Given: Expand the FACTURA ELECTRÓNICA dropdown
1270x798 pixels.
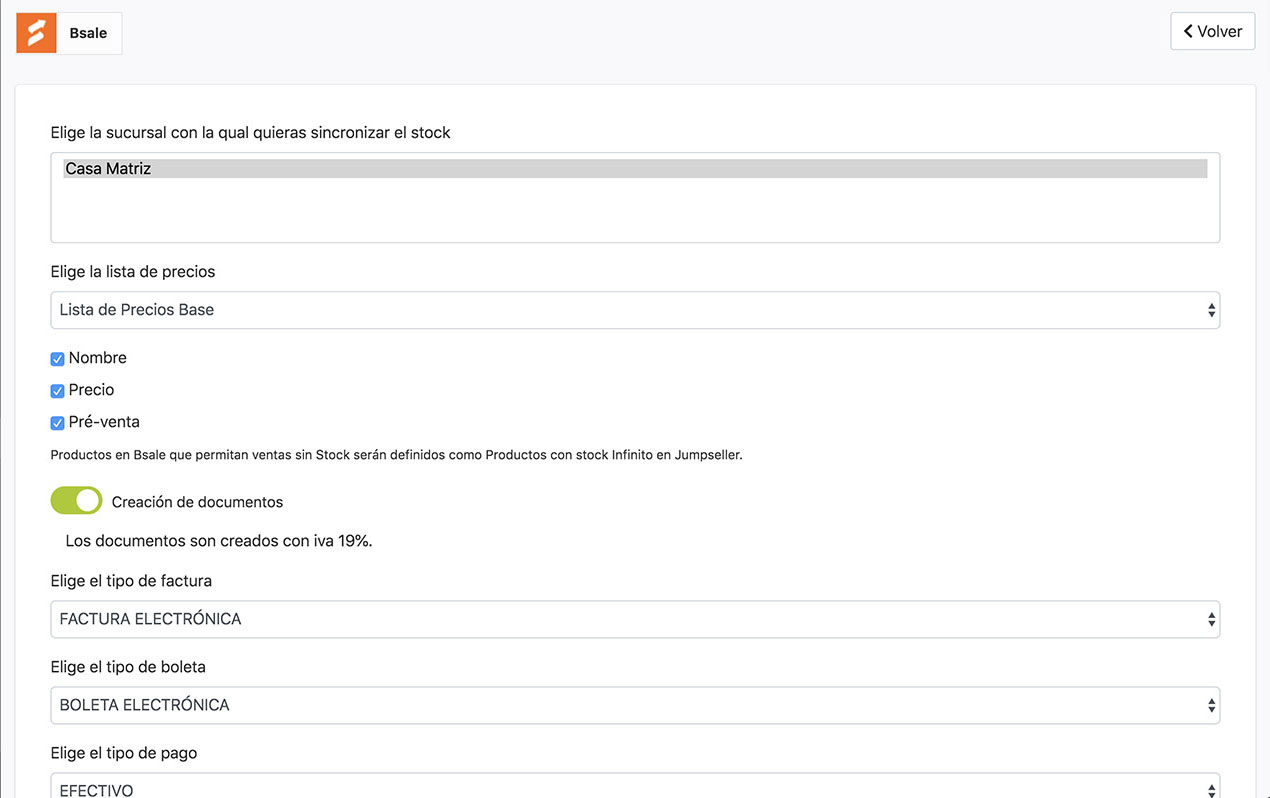Looking at the screenshot, I should coord(635,619).
